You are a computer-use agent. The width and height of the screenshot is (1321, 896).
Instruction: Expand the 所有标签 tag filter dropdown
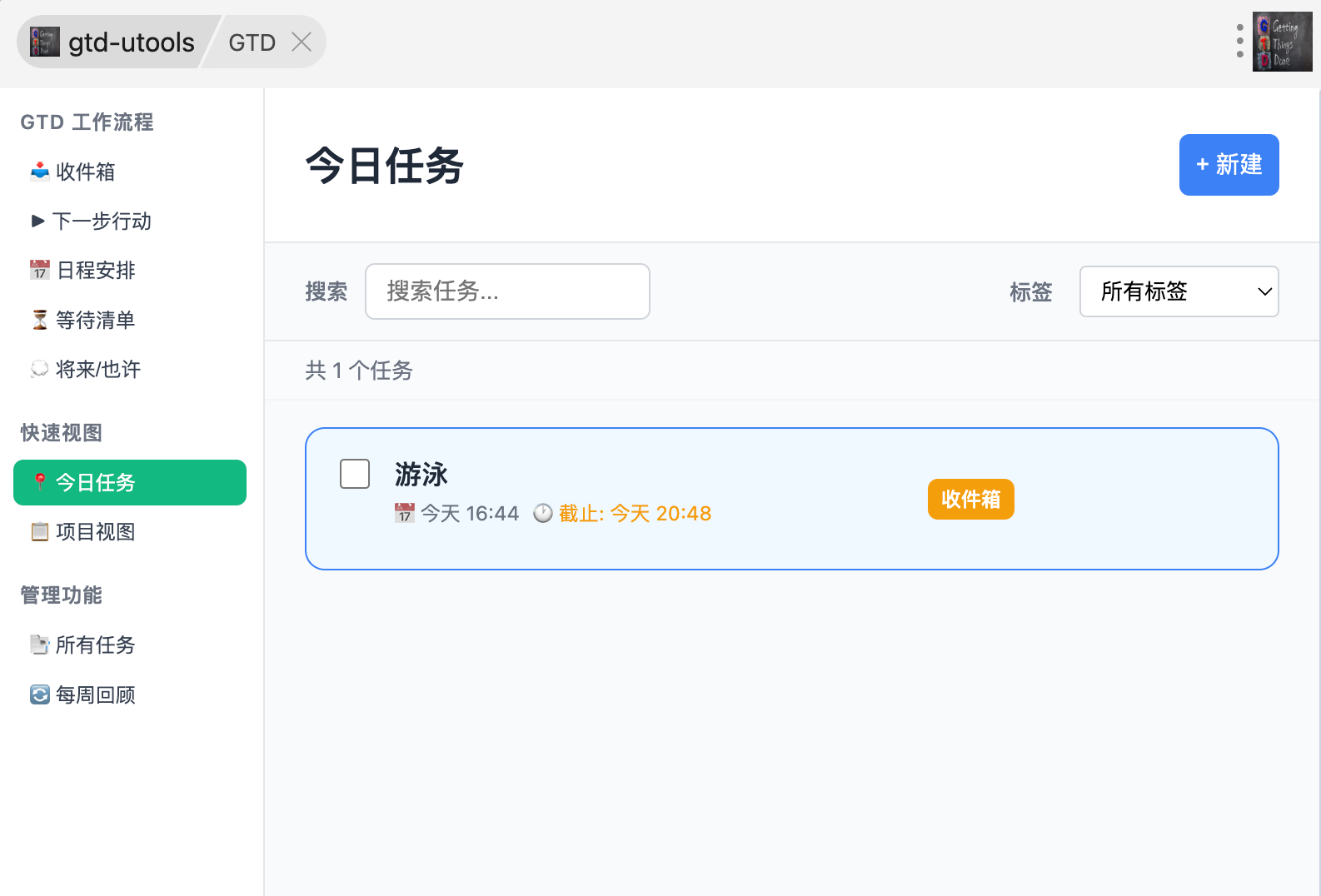[1179, 291]
